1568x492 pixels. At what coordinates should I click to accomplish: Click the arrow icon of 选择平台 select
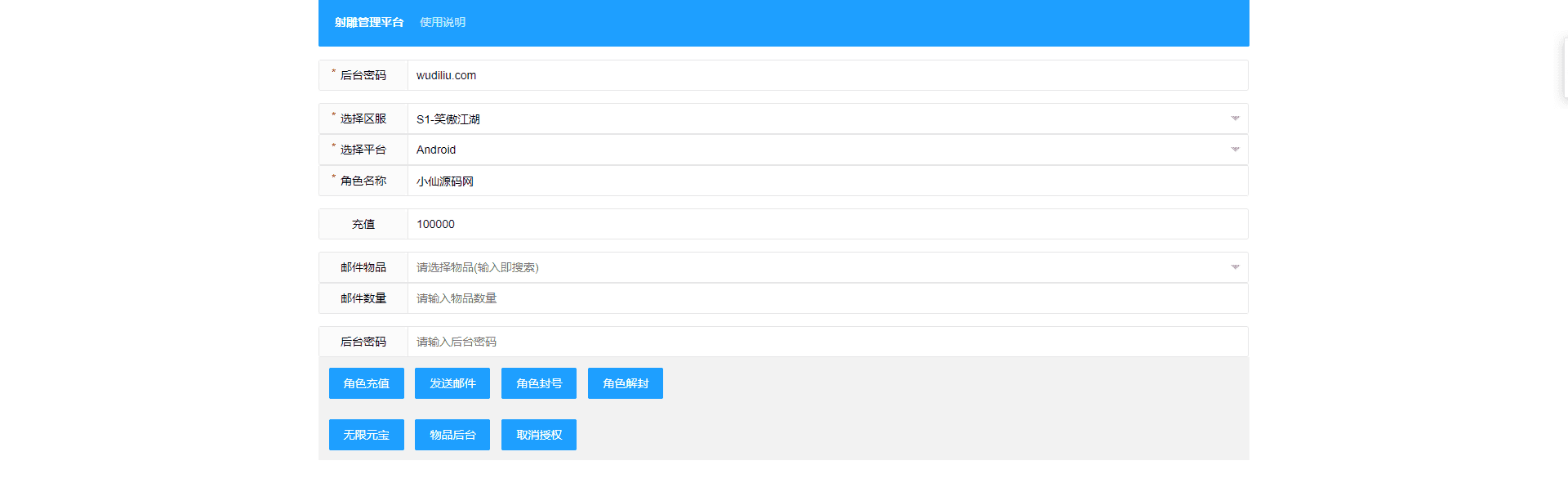(x=1235, y=150)
